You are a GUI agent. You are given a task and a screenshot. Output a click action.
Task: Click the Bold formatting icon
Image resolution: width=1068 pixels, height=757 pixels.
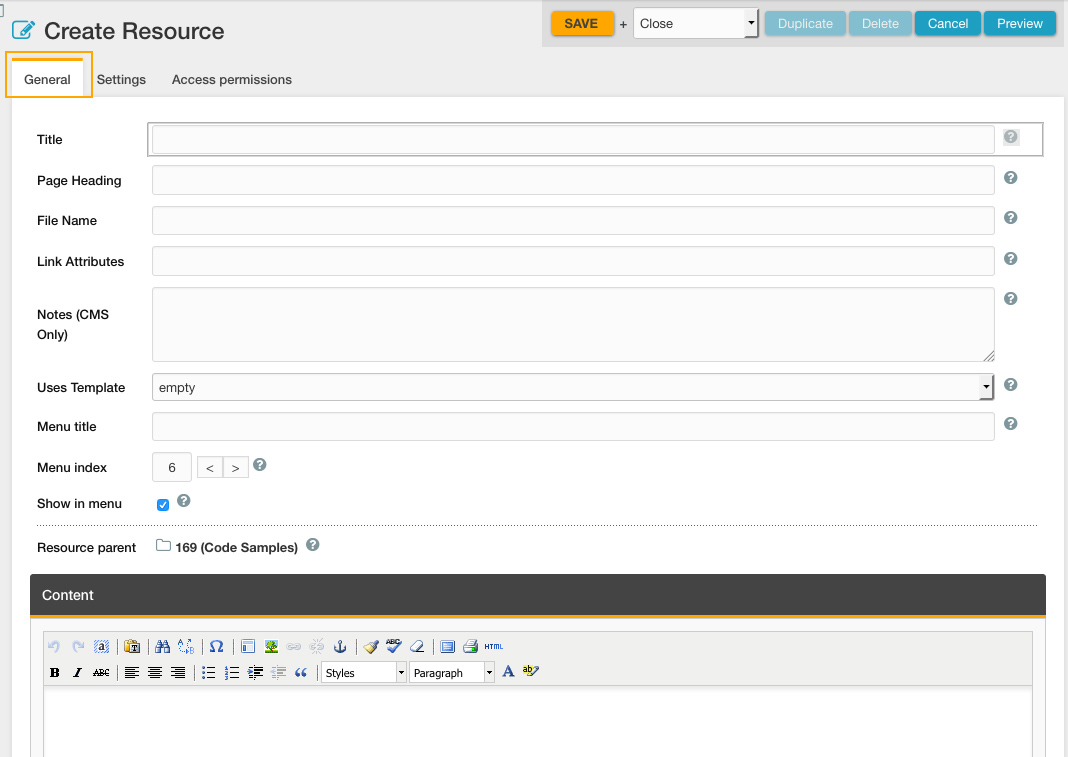pos(55,673)
